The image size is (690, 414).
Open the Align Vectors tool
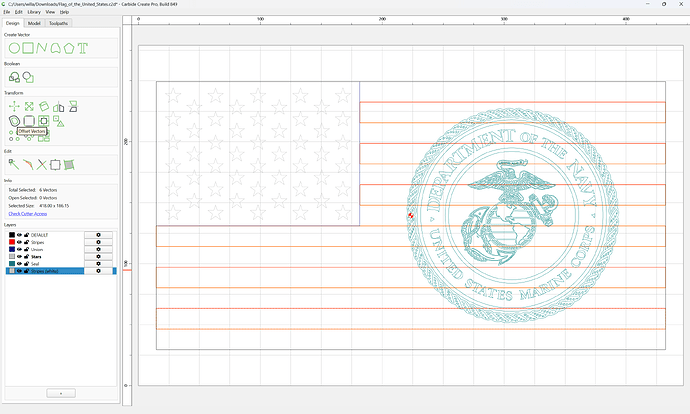tap(44, 121)
